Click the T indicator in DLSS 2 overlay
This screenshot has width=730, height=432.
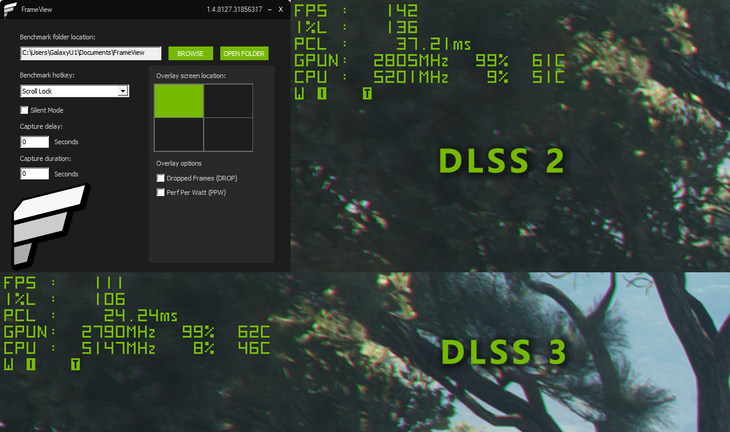(x=367, y=94)
